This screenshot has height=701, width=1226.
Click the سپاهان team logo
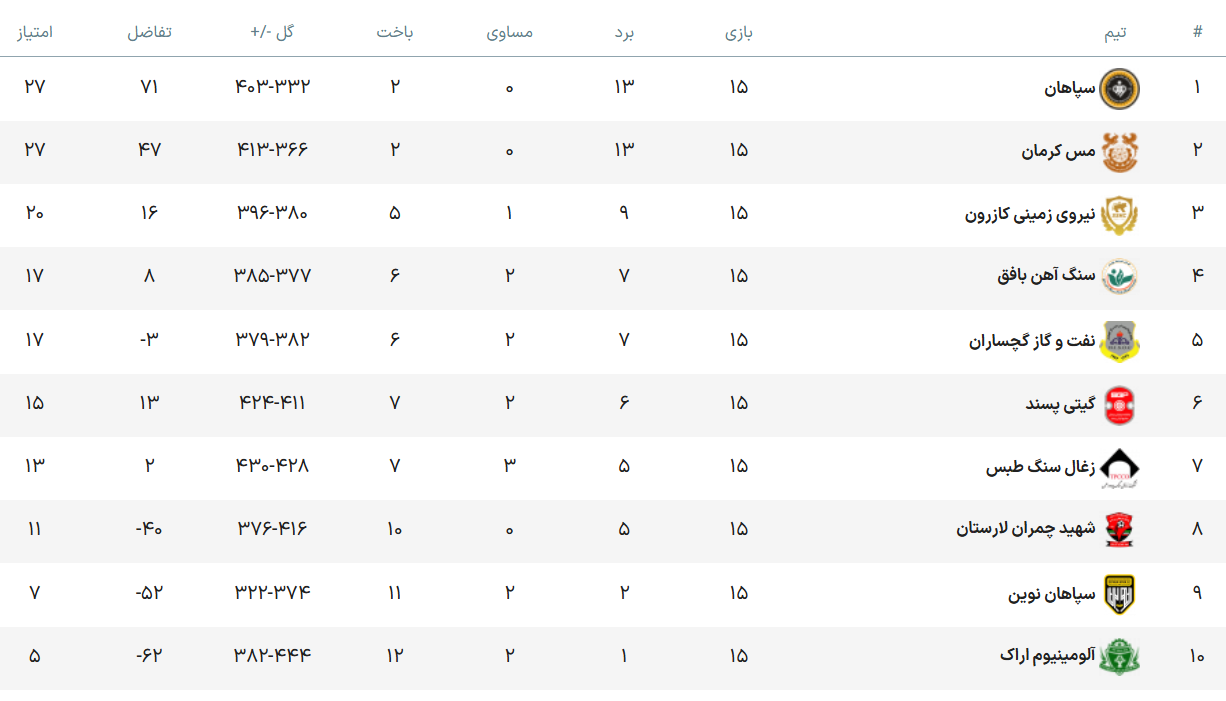pyautogui.click(x=1120, y=88)
